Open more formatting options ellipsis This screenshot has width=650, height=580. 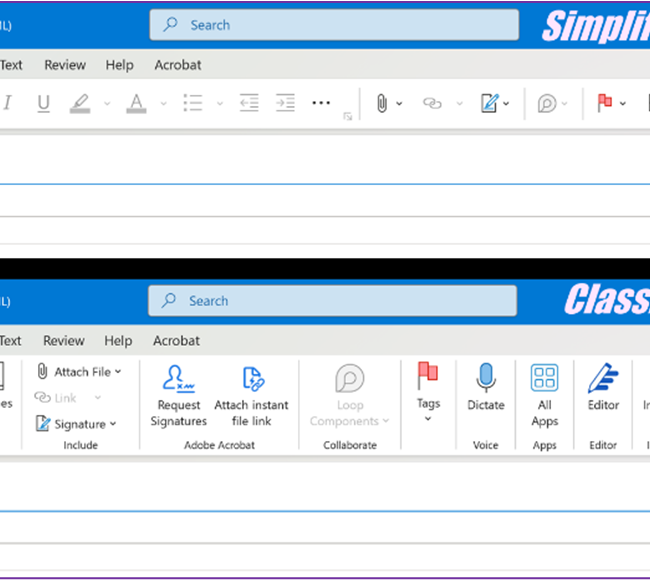pos(321,102)
